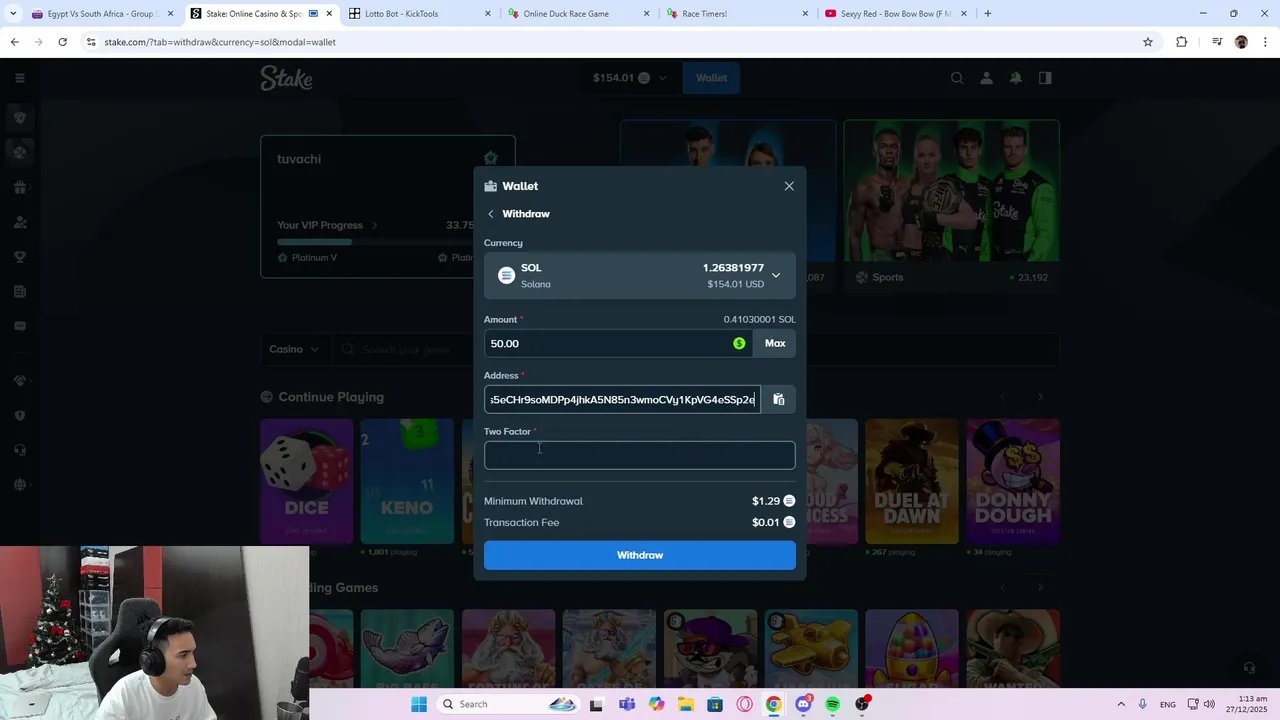
Task: Open the SOL Currency dropdown
Action: click(x=640, y=275)
